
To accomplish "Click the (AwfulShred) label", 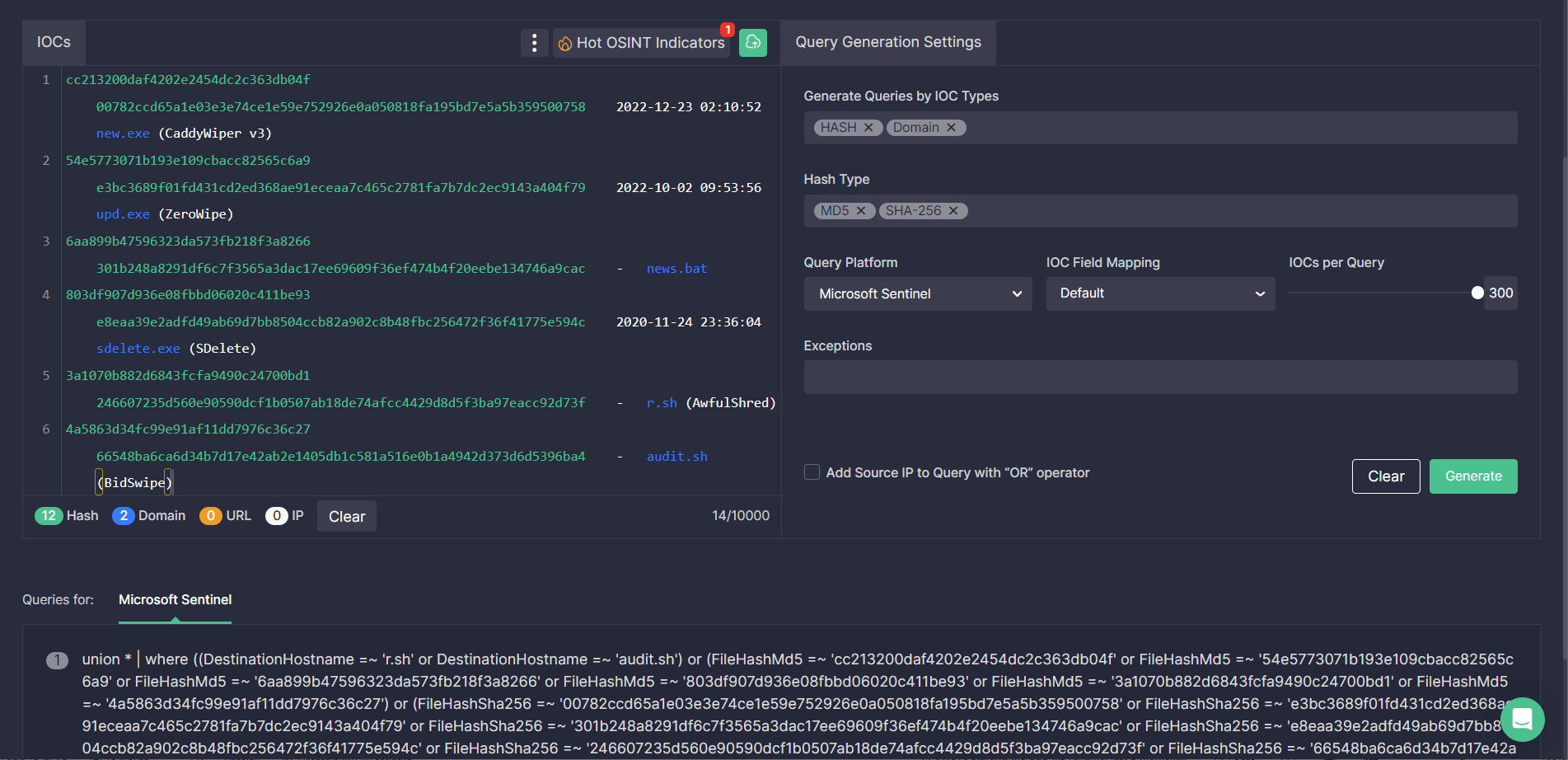I will pyautogui.click(x=731, y=403).
